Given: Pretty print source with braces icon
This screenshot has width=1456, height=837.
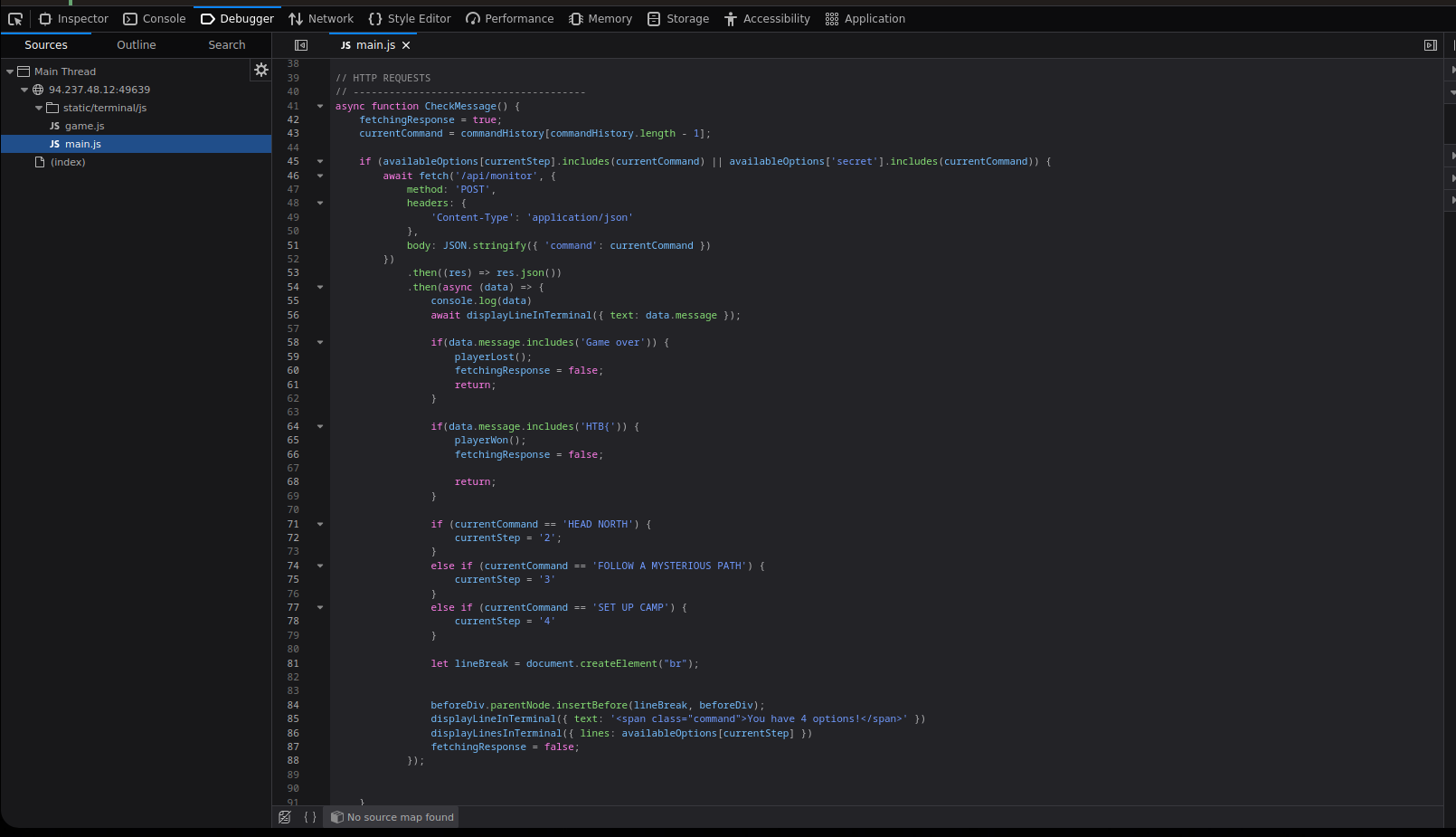Looking at the screenshot, I should click(310, 817).
